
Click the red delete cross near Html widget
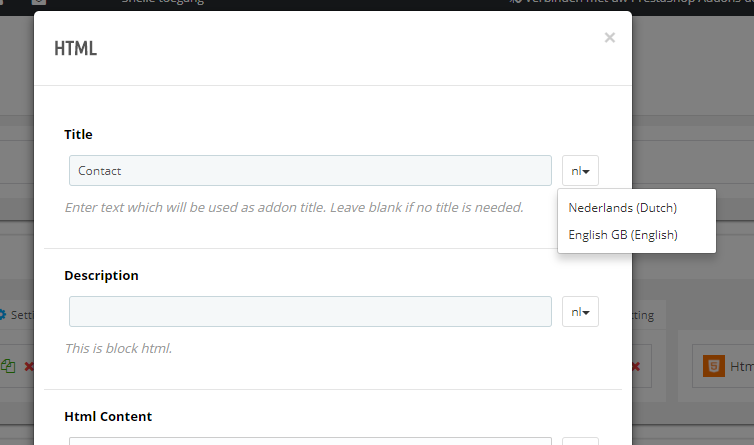(x=635, y=367)
